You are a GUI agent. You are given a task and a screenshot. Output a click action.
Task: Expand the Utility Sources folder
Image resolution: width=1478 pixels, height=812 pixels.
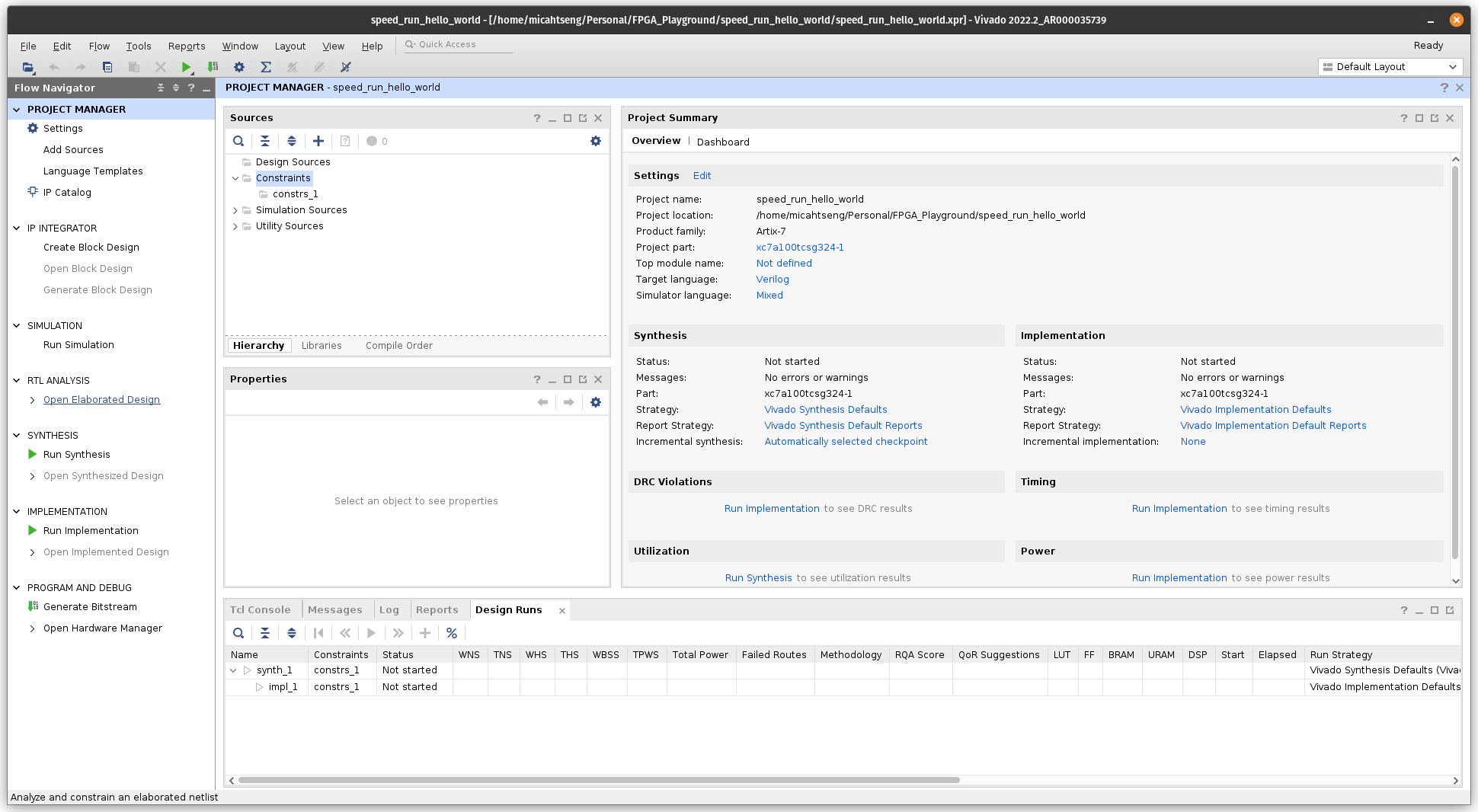235,226
